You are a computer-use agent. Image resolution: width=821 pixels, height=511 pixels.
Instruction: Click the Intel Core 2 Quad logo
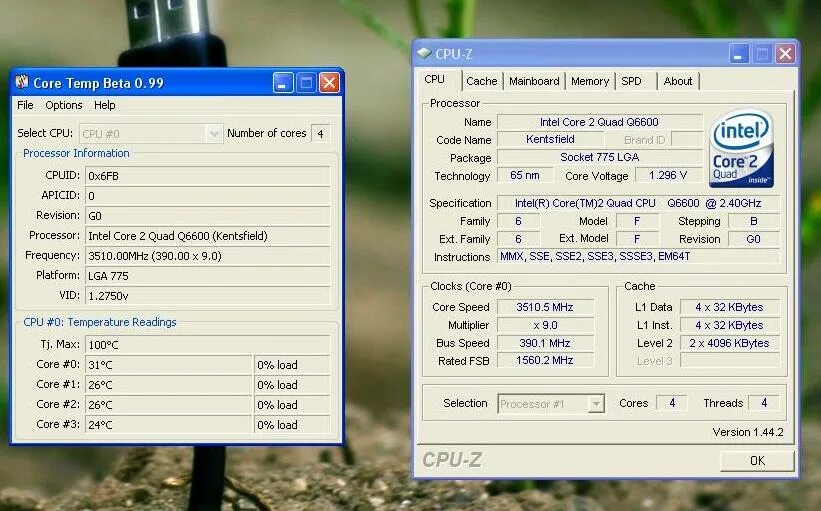[x=741, y=148]
